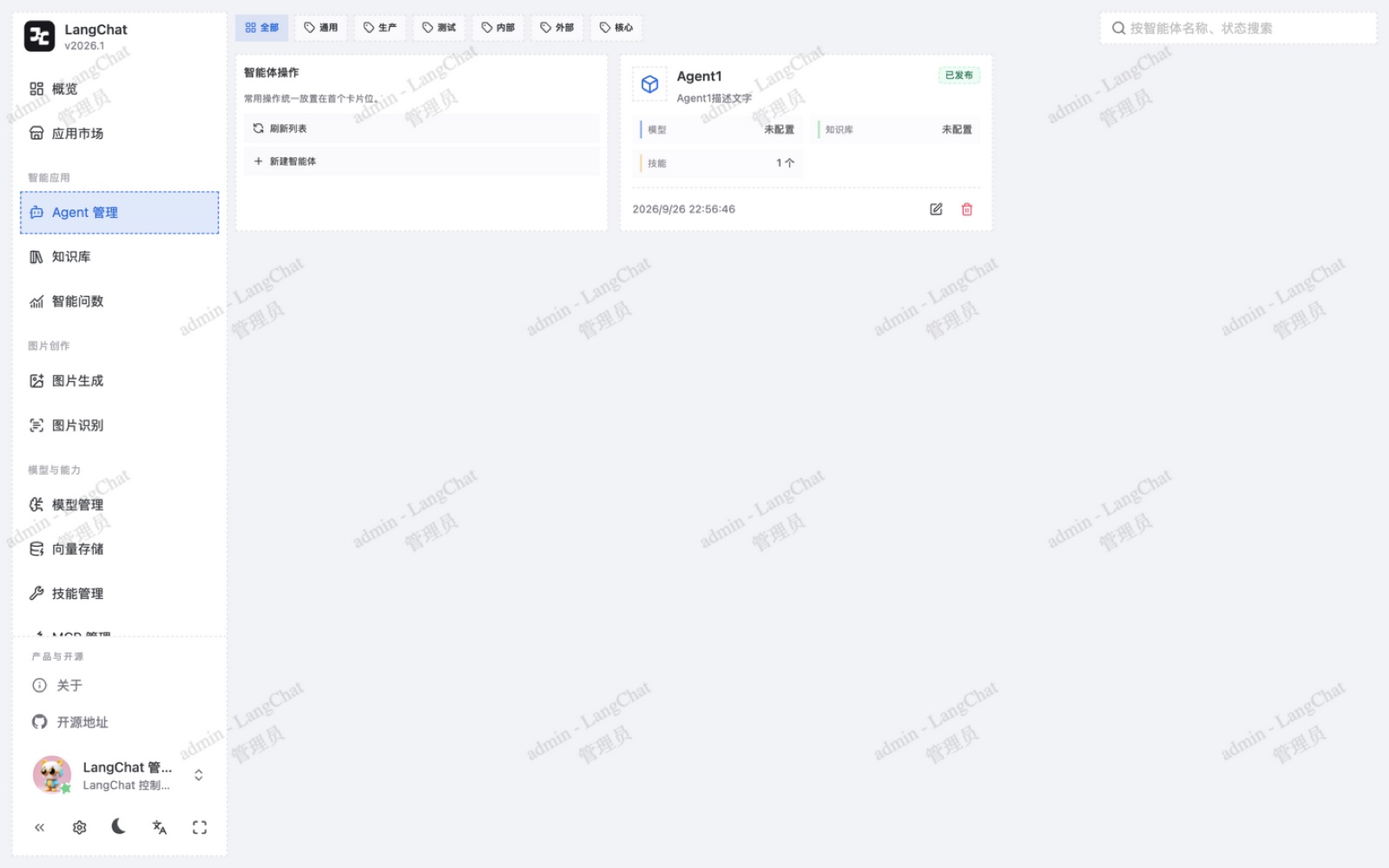
Task: Open the 开源地址 GitHub link
Action: tap(120, 722)
